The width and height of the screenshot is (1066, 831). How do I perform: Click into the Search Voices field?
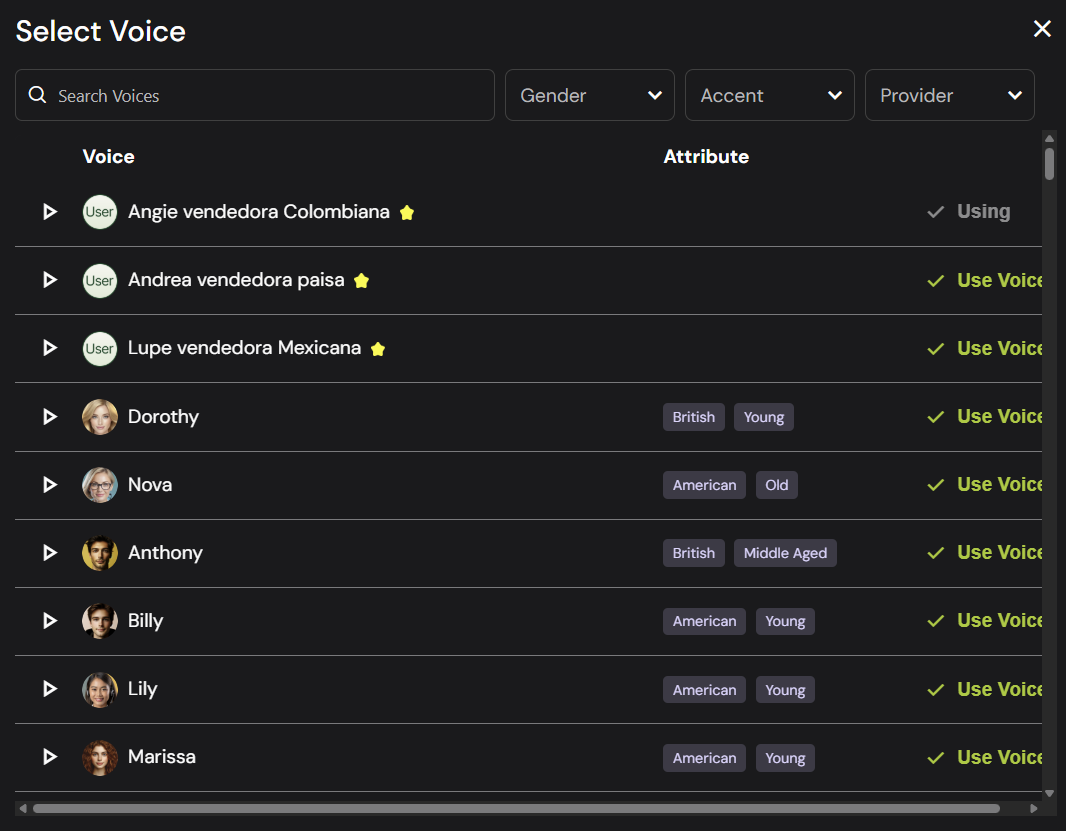pyautogui.click(x=270, y=95)
